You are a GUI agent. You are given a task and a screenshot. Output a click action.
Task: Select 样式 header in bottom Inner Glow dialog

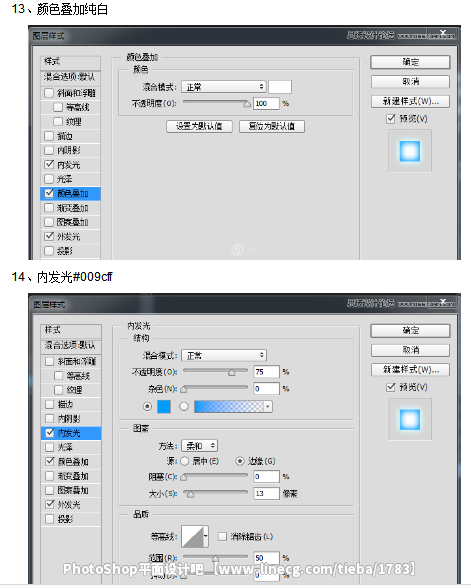click(71, 330)
